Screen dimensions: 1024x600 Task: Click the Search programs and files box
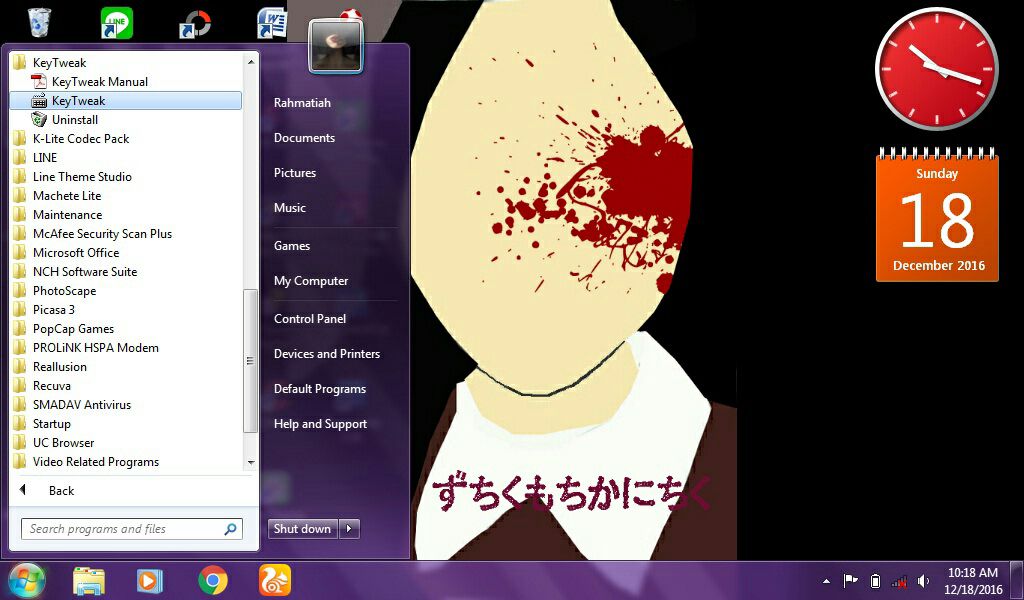click(131, 529)
